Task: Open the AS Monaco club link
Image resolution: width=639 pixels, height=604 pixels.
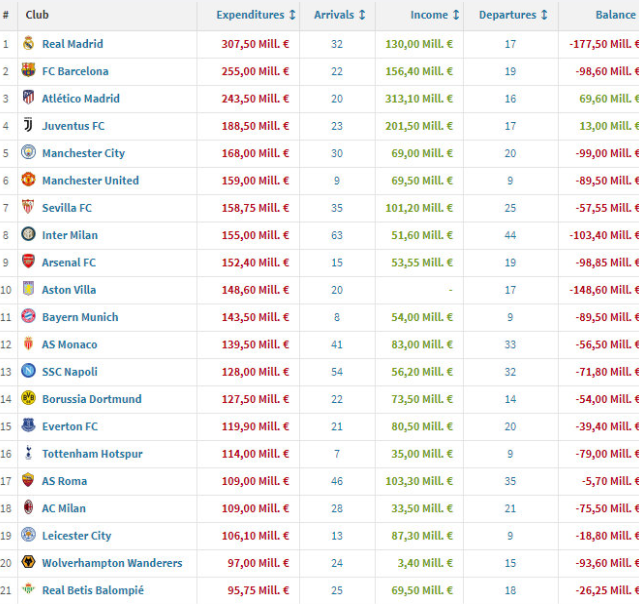Action: [70, 344]
